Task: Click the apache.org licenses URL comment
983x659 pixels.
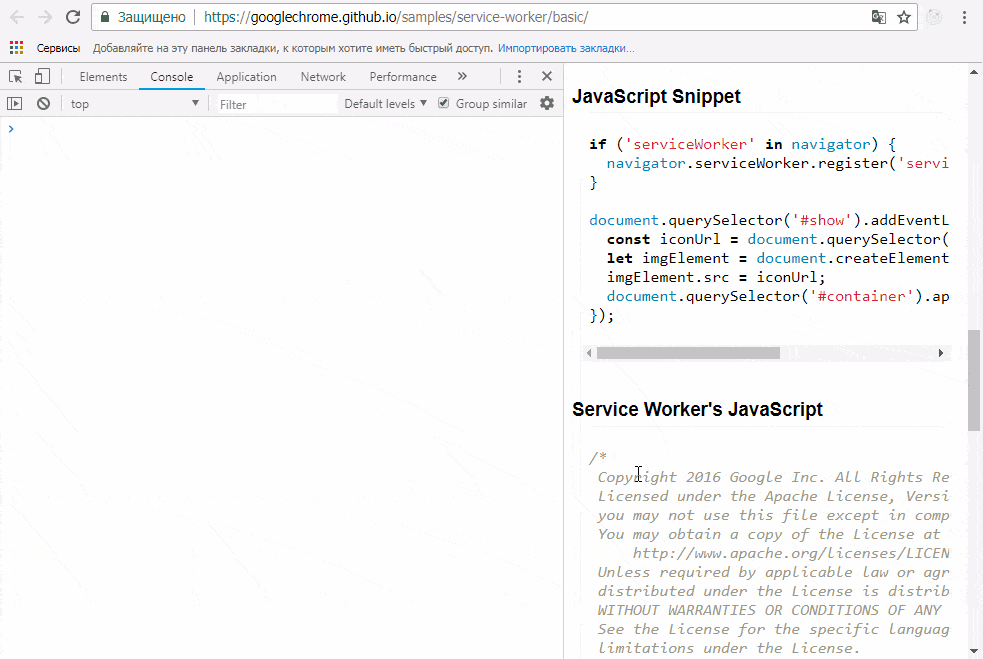Action: point(791,553)
